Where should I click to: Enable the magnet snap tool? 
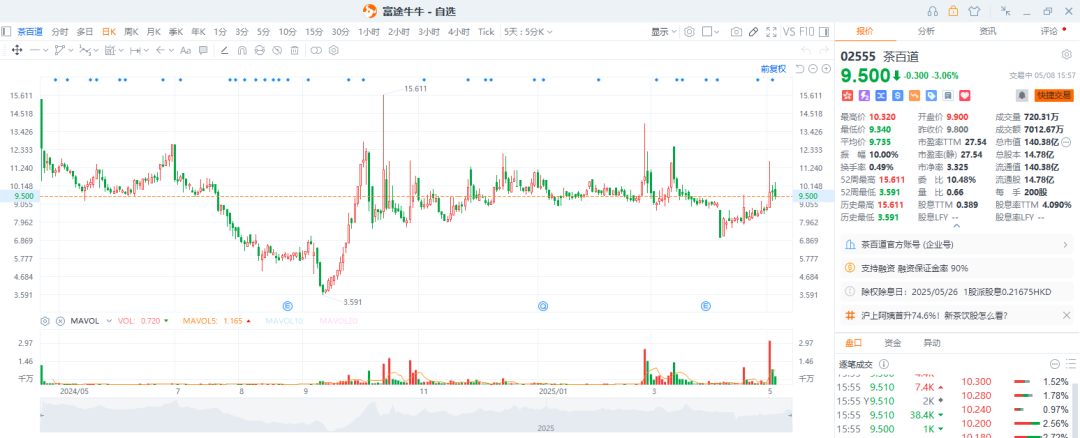(242, 50)
